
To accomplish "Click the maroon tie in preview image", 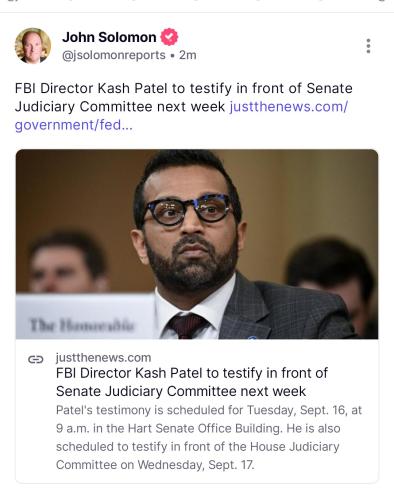I will tap(187, 325).
